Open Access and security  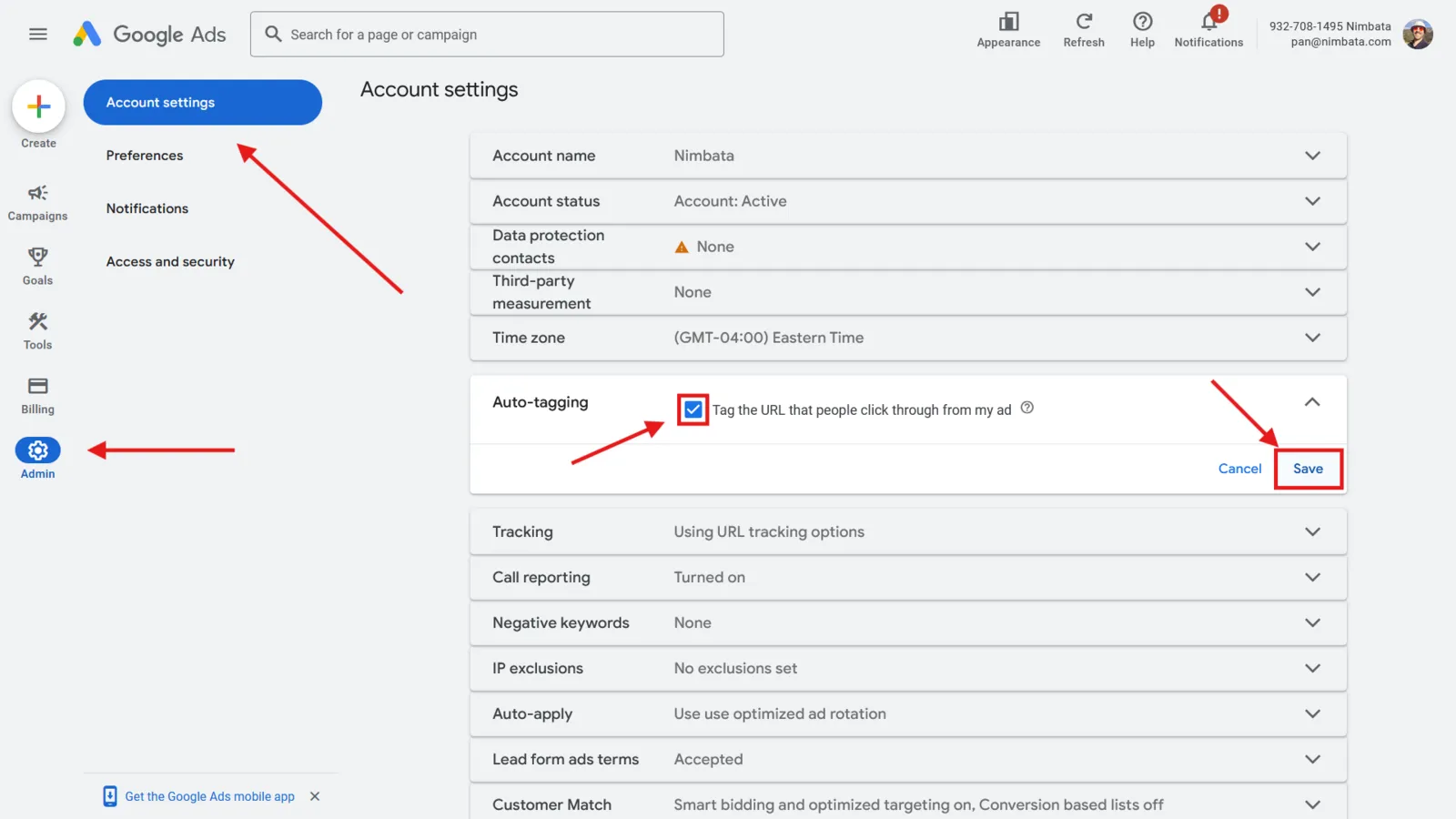tap(170, 261)
